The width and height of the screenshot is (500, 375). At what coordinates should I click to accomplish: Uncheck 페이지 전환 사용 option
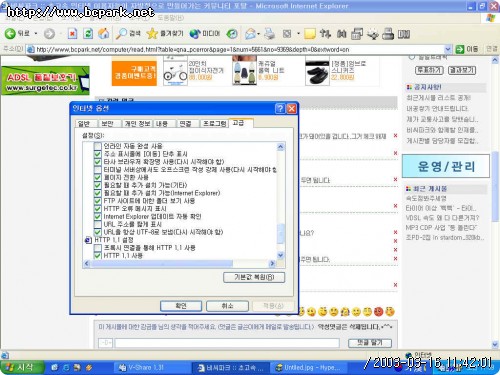(x=97, y=177)
